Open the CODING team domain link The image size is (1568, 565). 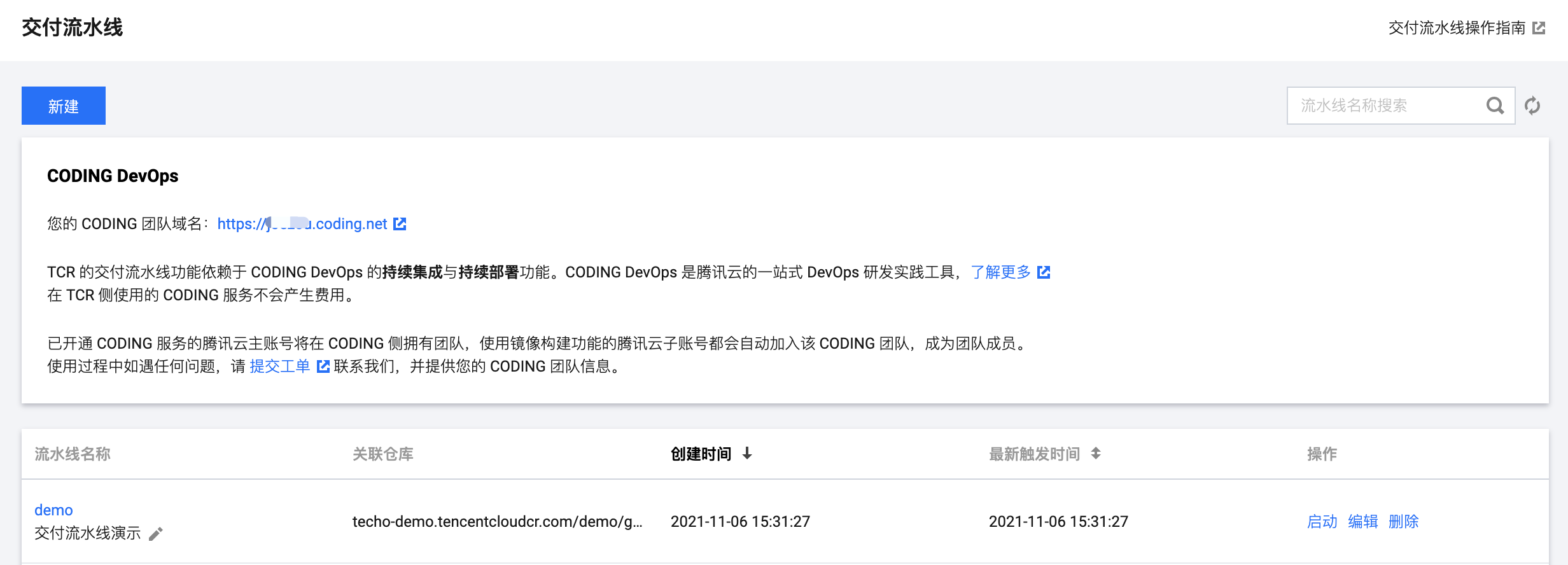click(302, 224)
